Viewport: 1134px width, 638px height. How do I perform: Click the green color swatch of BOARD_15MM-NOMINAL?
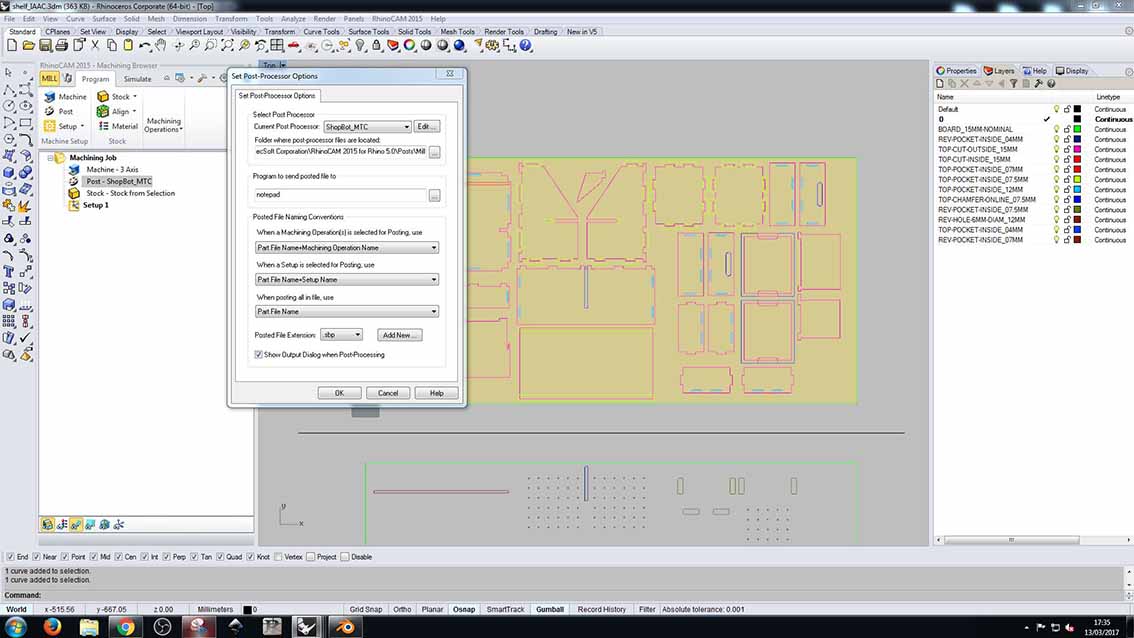(x=1077, y=129)
